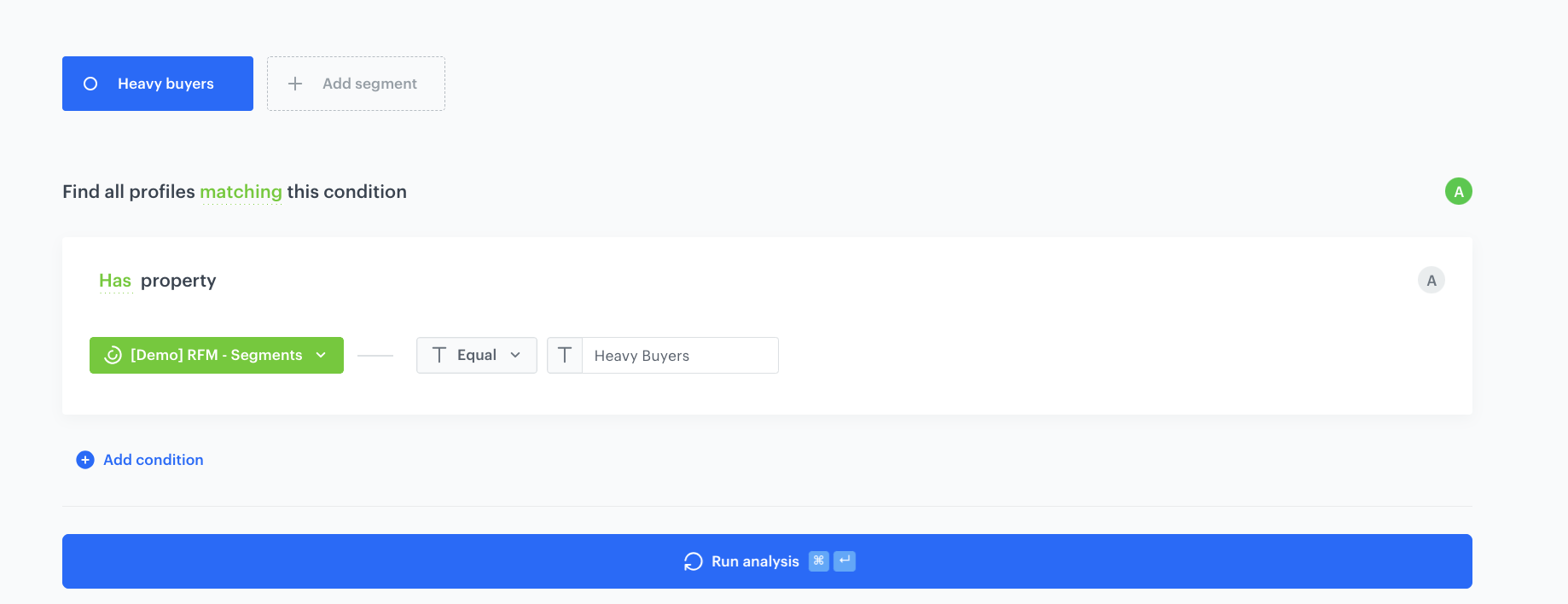Click the circle icon on Heavy buyers
The image size is (1568, 604).
tap(90, 84)
